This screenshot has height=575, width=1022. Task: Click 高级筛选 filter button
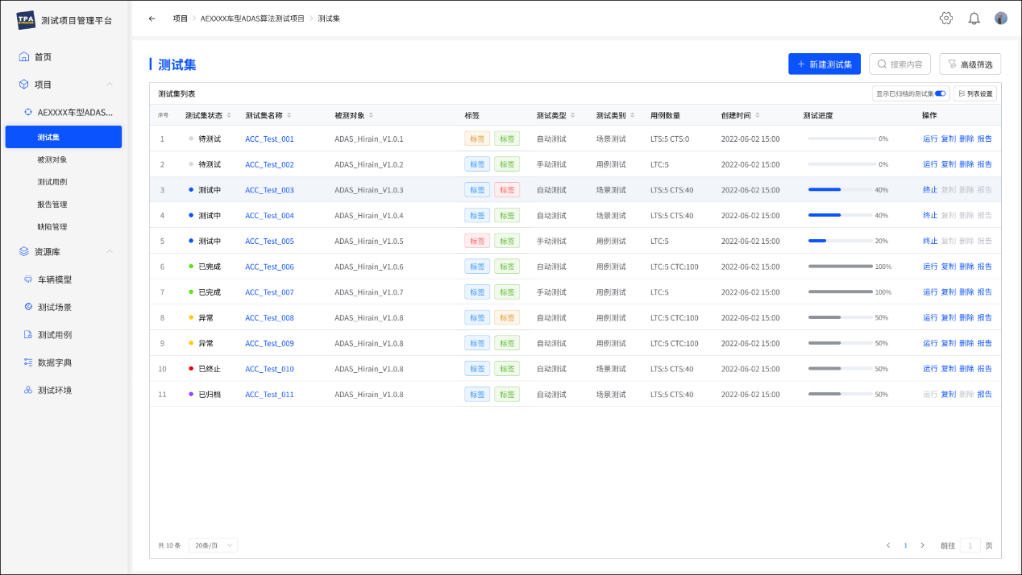pyautogui.click(x=970, y=64)
